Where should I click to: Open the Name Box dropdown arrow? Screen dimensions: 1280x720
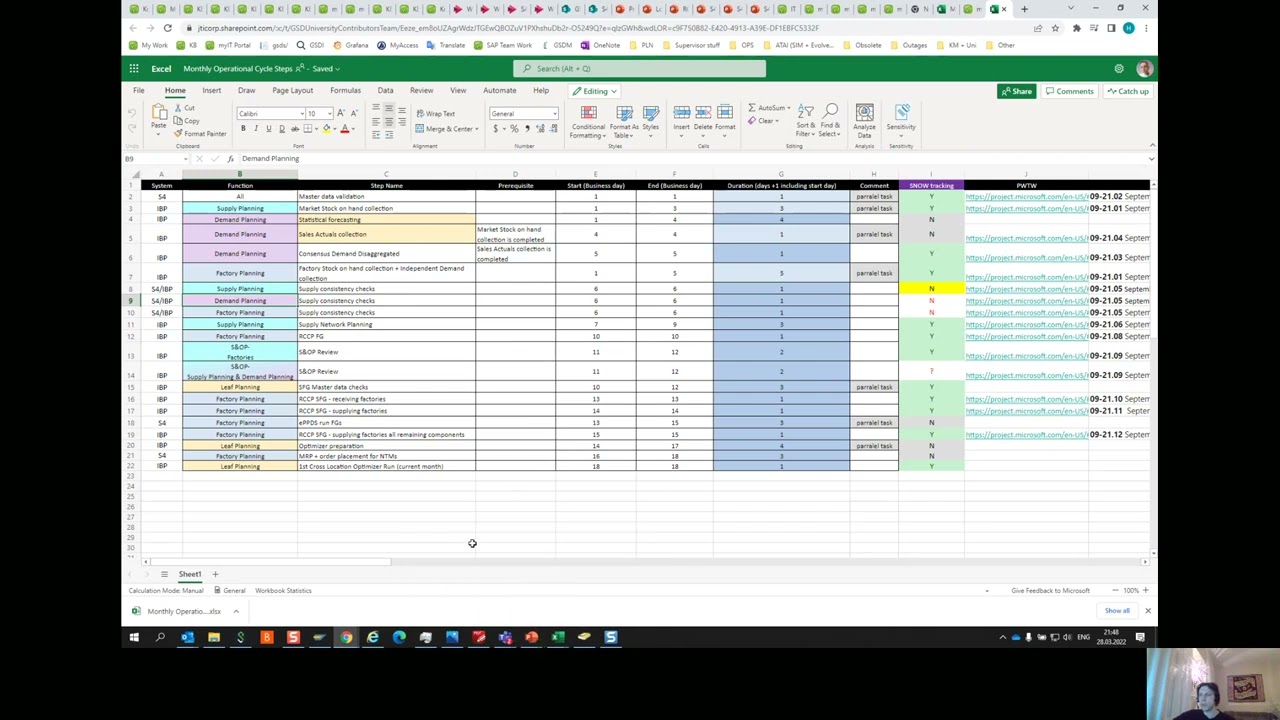(186, 159)
